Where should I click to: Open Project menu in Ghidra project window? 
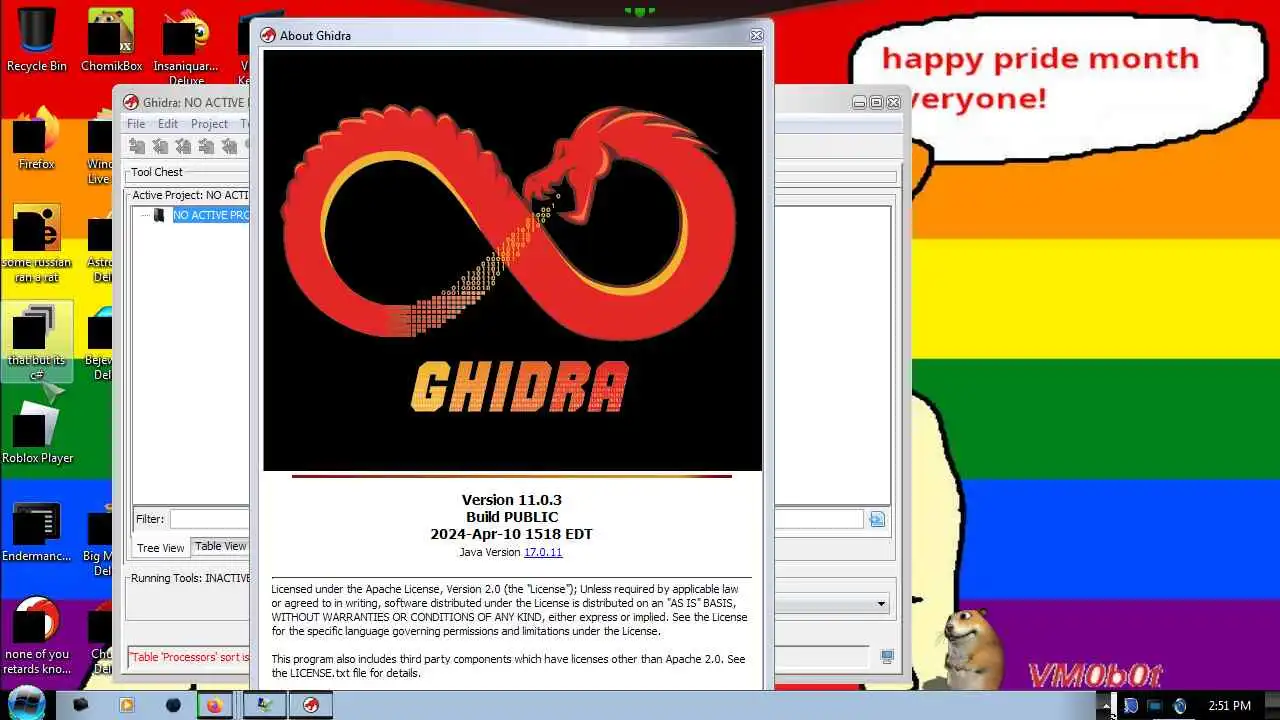pos(209,124)
